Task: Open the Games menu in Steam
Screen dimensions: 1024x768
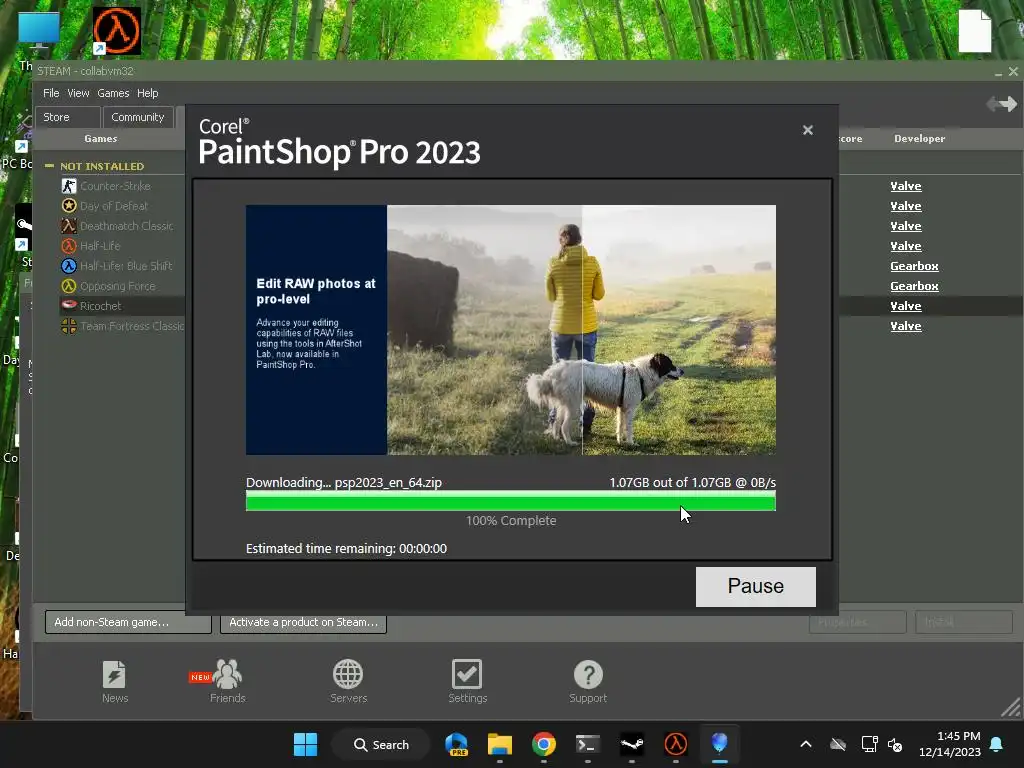Action: [113, 93]
